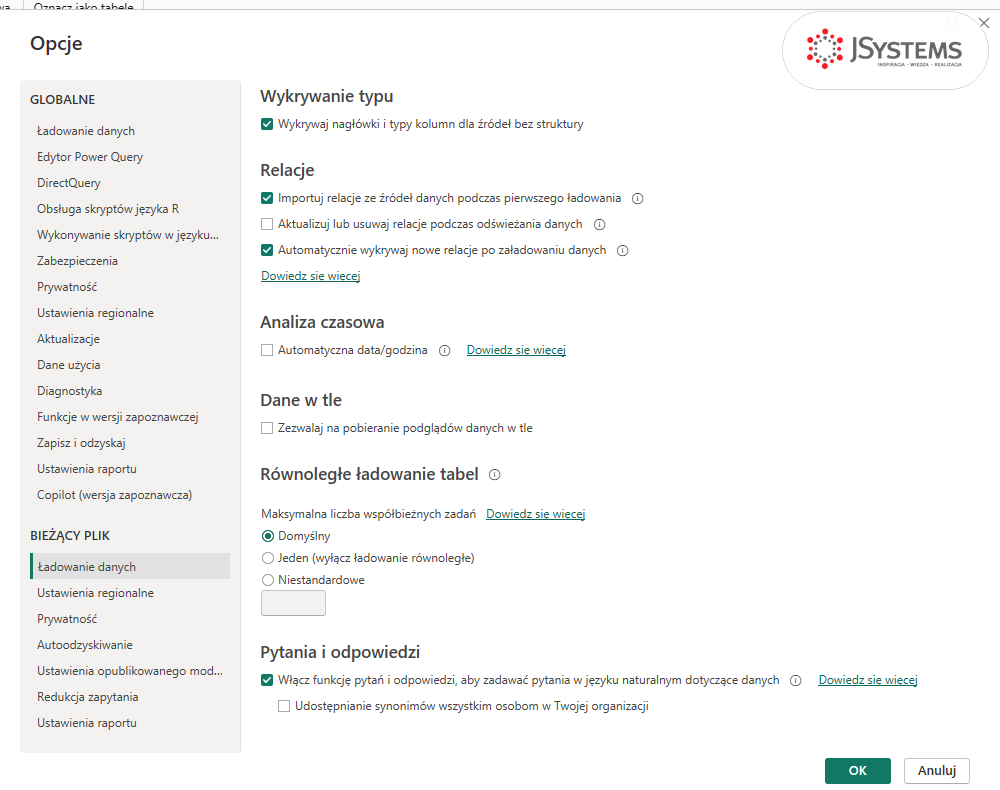The width and height of the screenshot is (1000, 790).
Task: Open Dowiedz się więcej link under Relacje
Action: coord(311,276)
